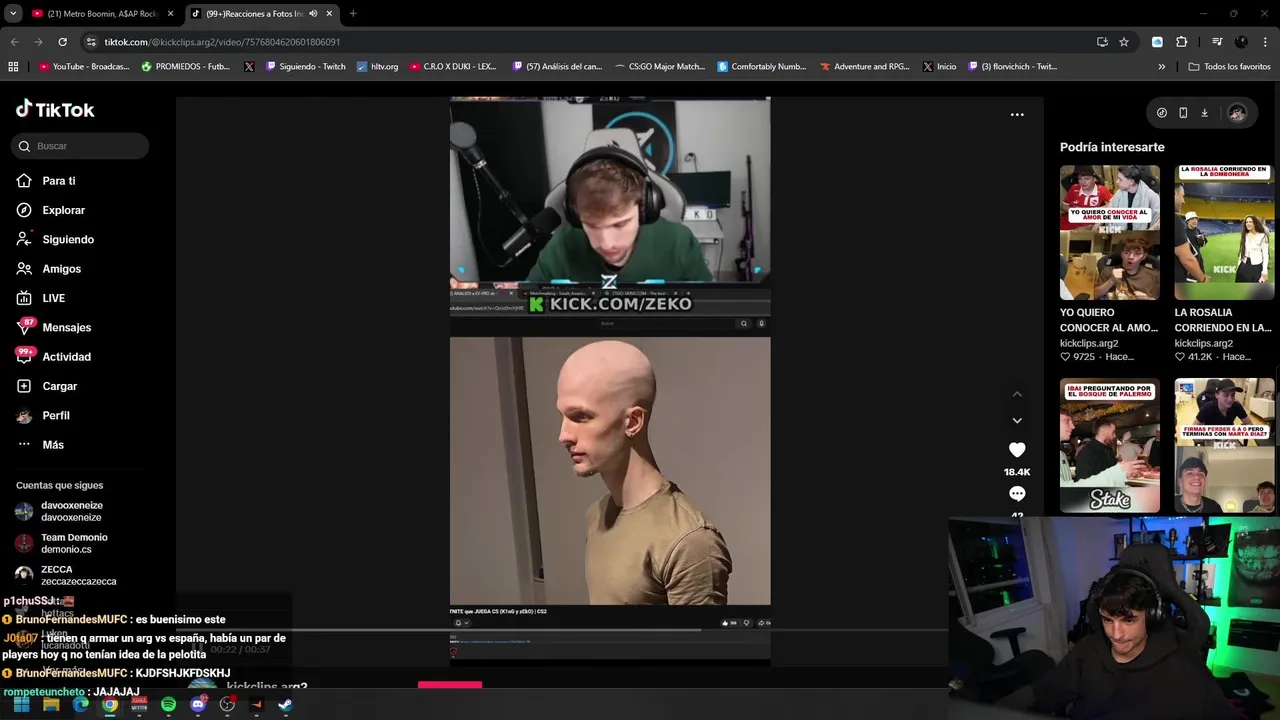Show more bookmarks with the chevron
The height and width of the screenshot is (720, 1280).
(x=1161, y=67)
